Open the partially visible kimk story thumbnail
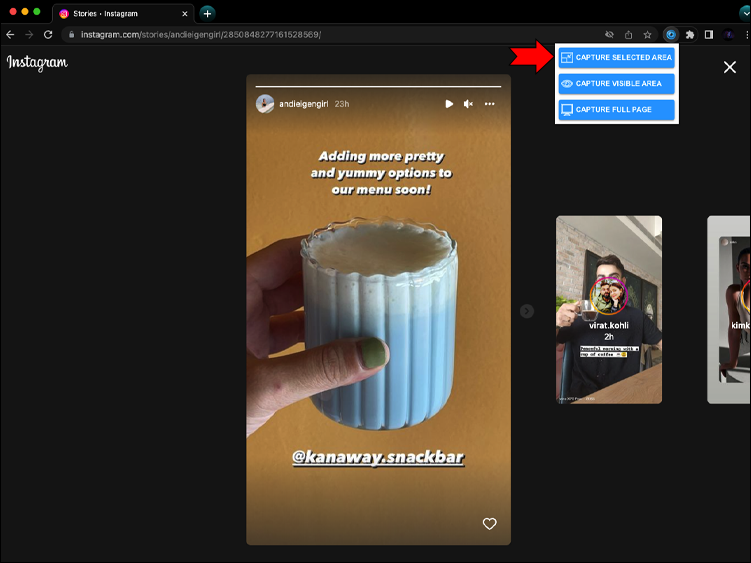 [729, 310]
